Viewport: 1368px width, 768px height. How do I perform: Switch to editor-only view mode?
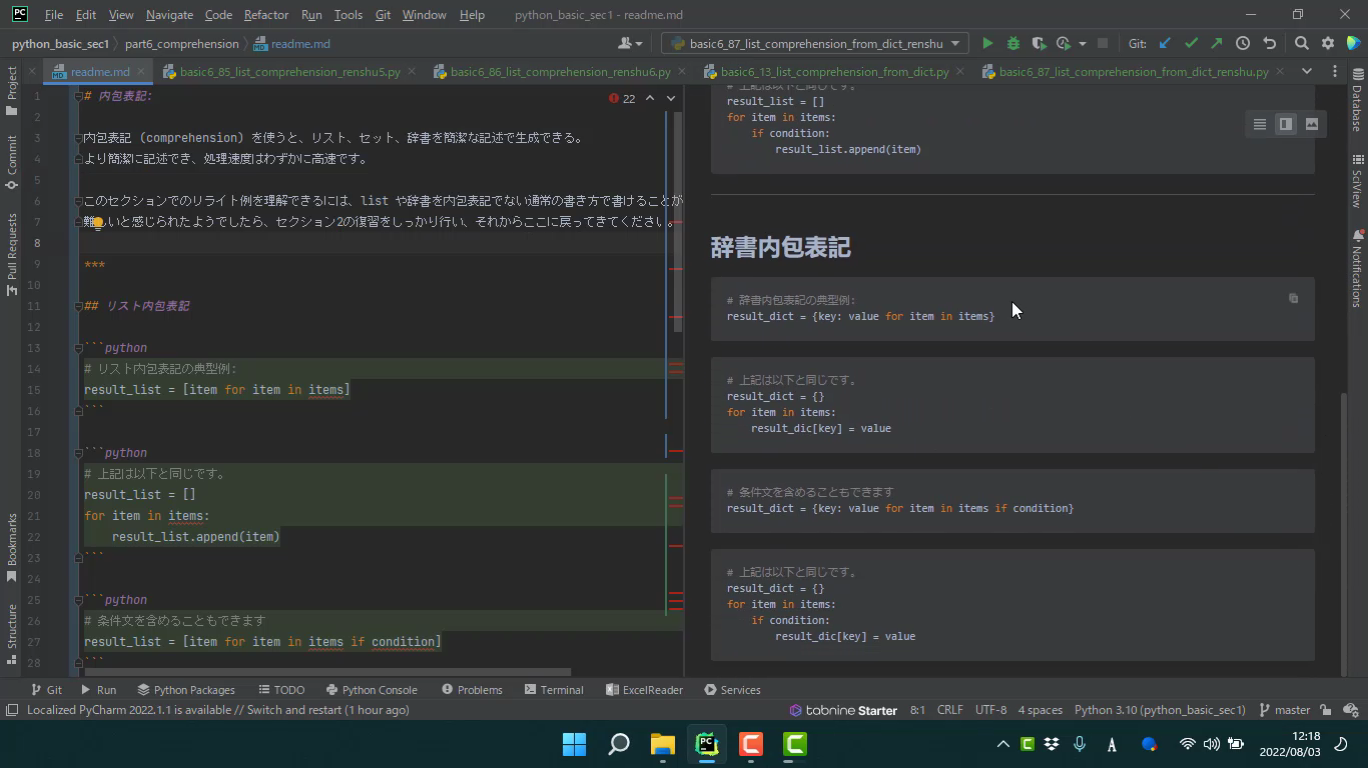[1259, 124]
